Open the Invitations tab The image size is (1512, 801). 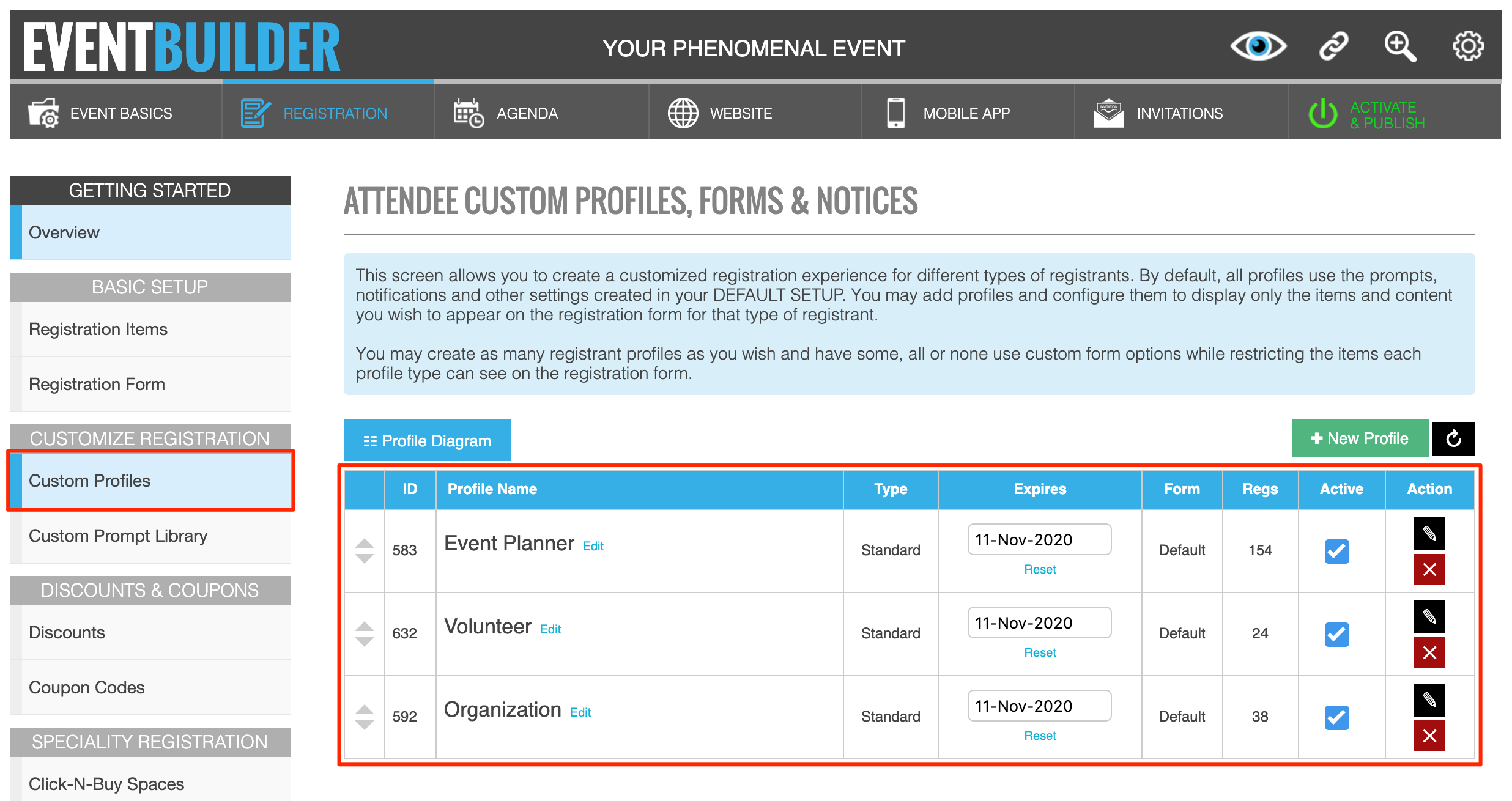(1182, 113)
